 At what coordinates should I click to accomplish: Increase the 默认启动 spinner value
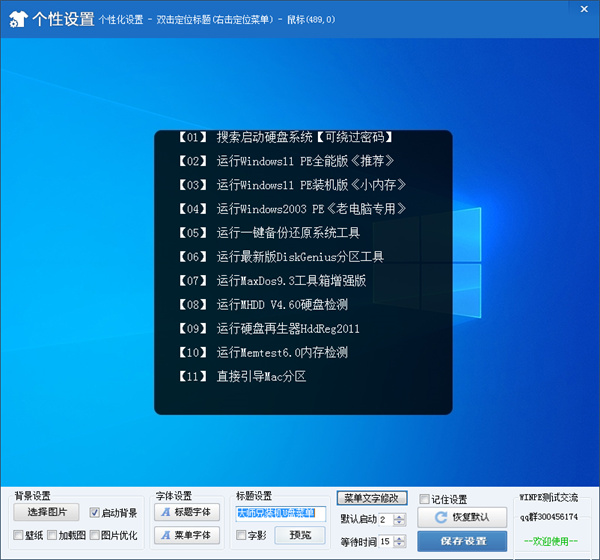pos(399,516)
